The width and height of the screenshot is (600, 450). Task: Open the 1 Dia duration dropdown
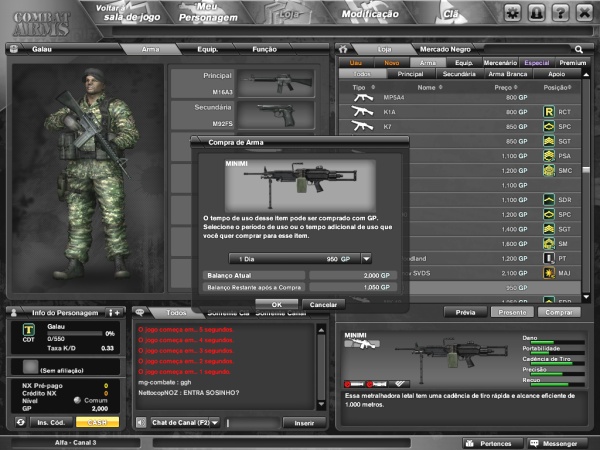tap(366, 259)
